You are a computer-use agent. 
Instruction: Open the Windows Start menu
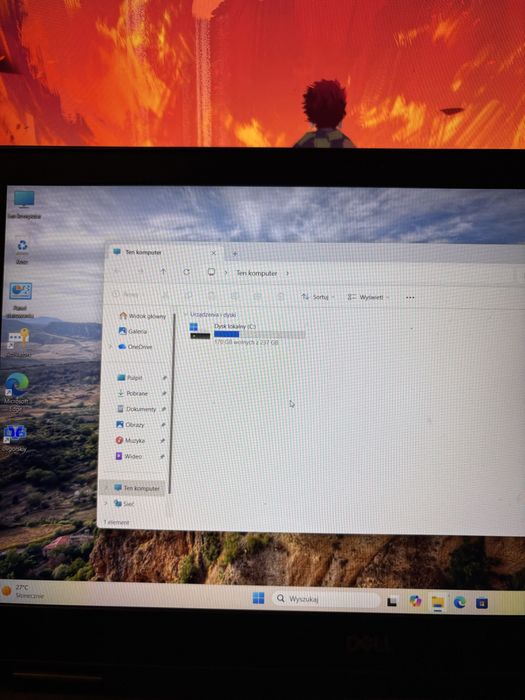[258, 598]
